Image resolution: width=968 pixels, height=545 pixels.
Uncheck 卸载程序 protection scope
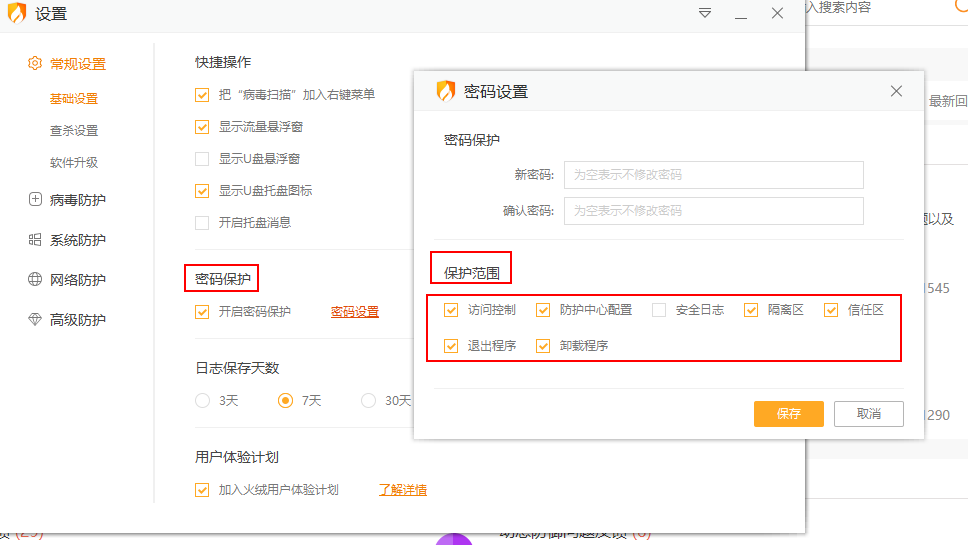543,346
